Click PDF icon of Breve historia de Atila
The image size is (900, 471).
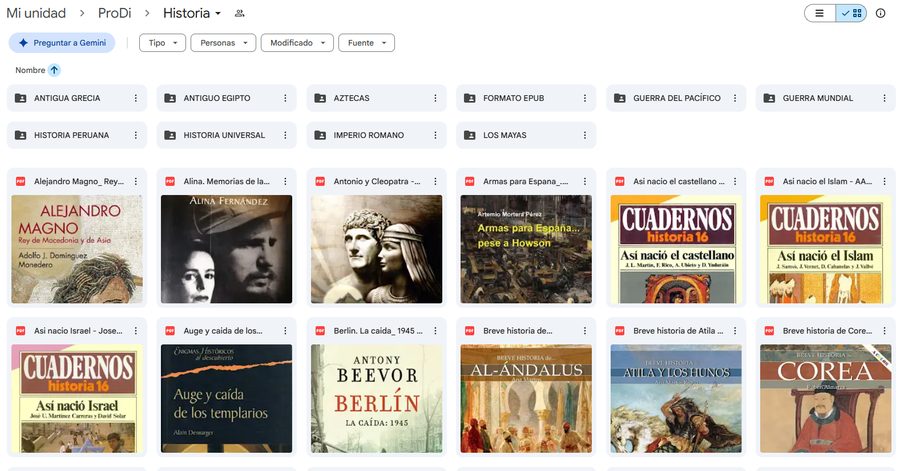pos(619,331)
